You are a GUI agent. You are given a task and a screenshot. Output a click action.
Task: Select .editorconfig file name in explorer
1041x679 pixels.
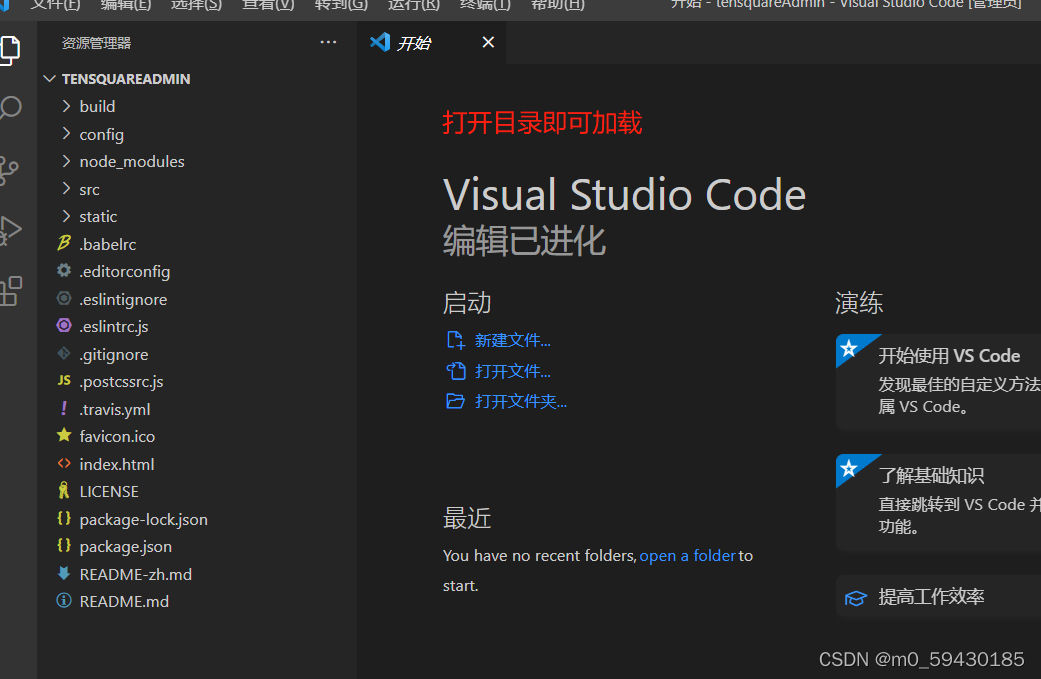pyautogui.click(x=125, y=271)
